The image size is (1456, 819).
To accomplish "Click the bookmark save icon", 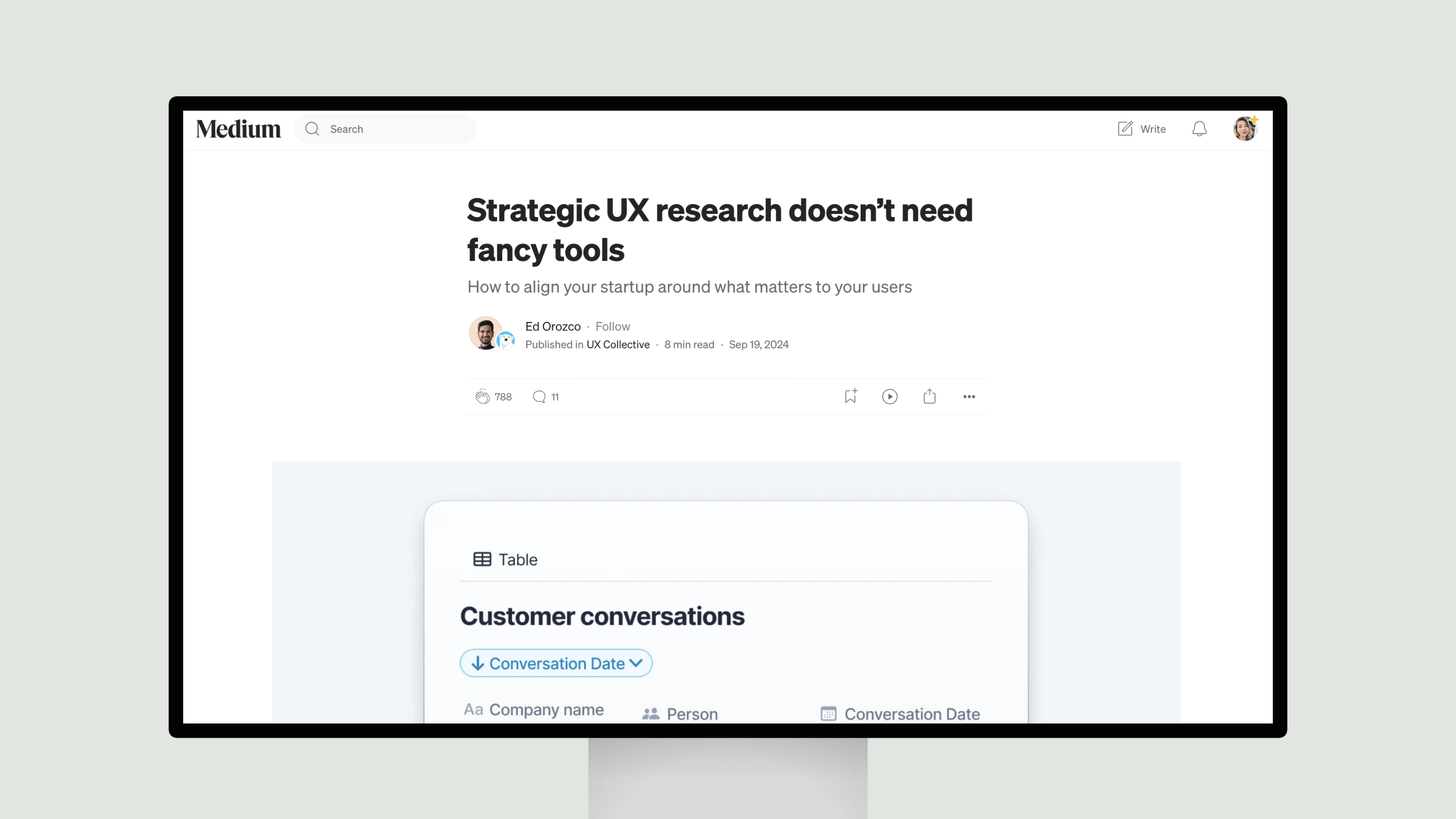I will (850, 396).
